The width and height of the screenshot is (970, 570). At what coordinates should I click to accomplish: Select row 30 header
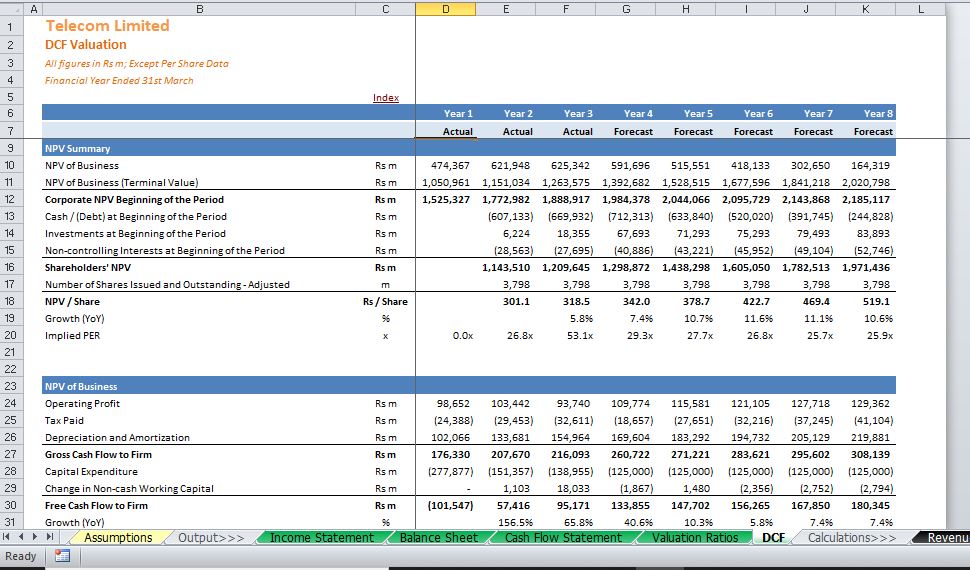pos(11,505)
